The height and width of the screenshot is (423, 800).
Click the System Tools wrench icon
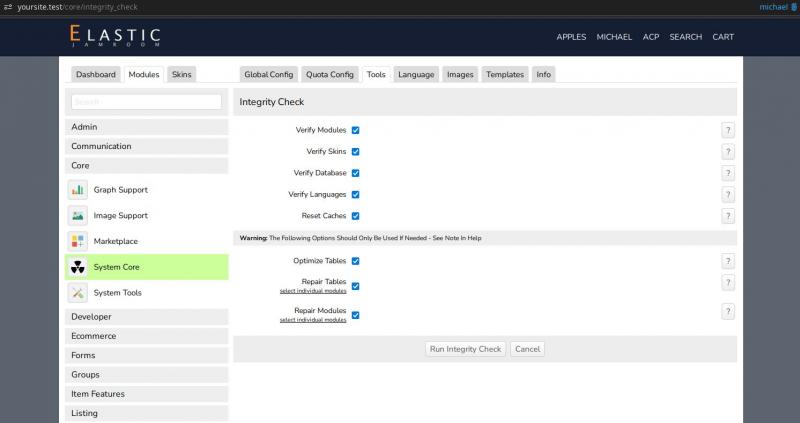tap(78, 293)
